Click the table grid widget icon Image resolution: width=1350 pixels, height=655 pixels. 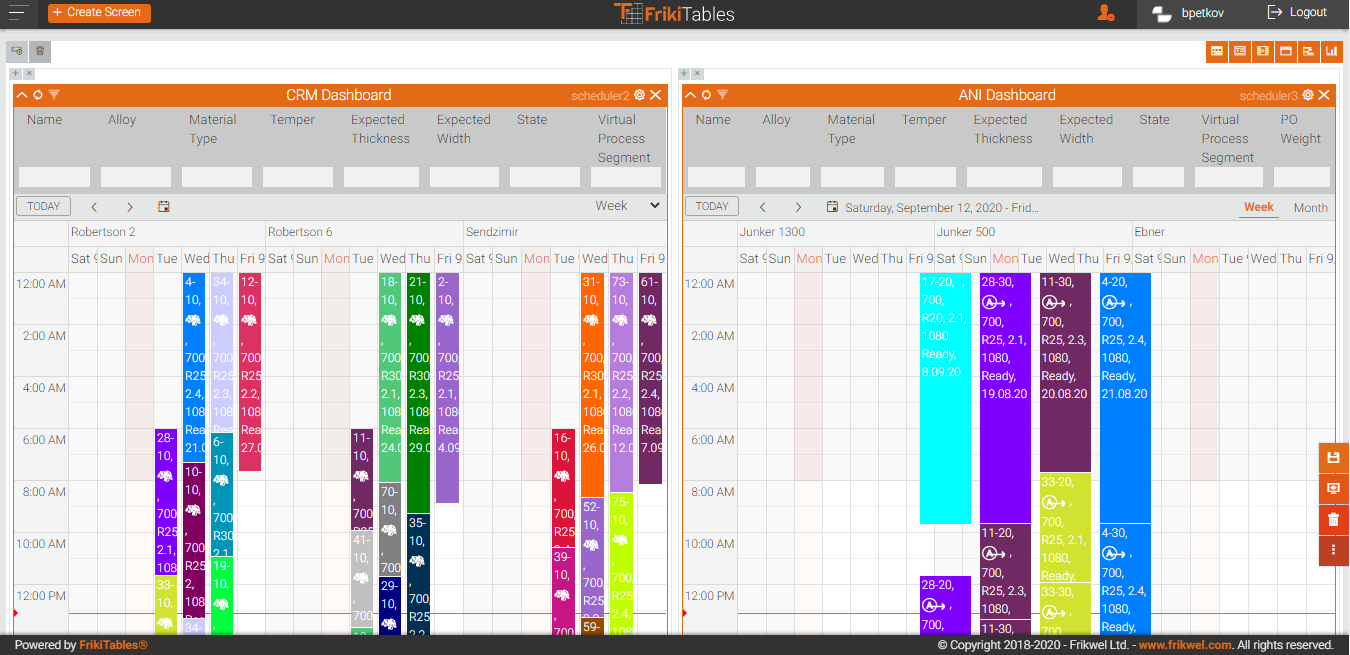click(x=1217, y=51)
